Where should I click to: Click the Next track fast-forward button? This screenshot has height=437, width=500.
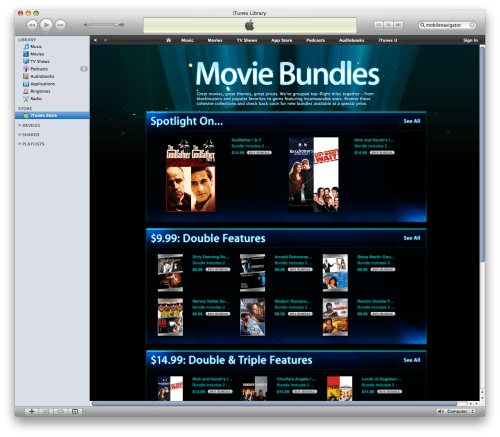click(60, 25)
